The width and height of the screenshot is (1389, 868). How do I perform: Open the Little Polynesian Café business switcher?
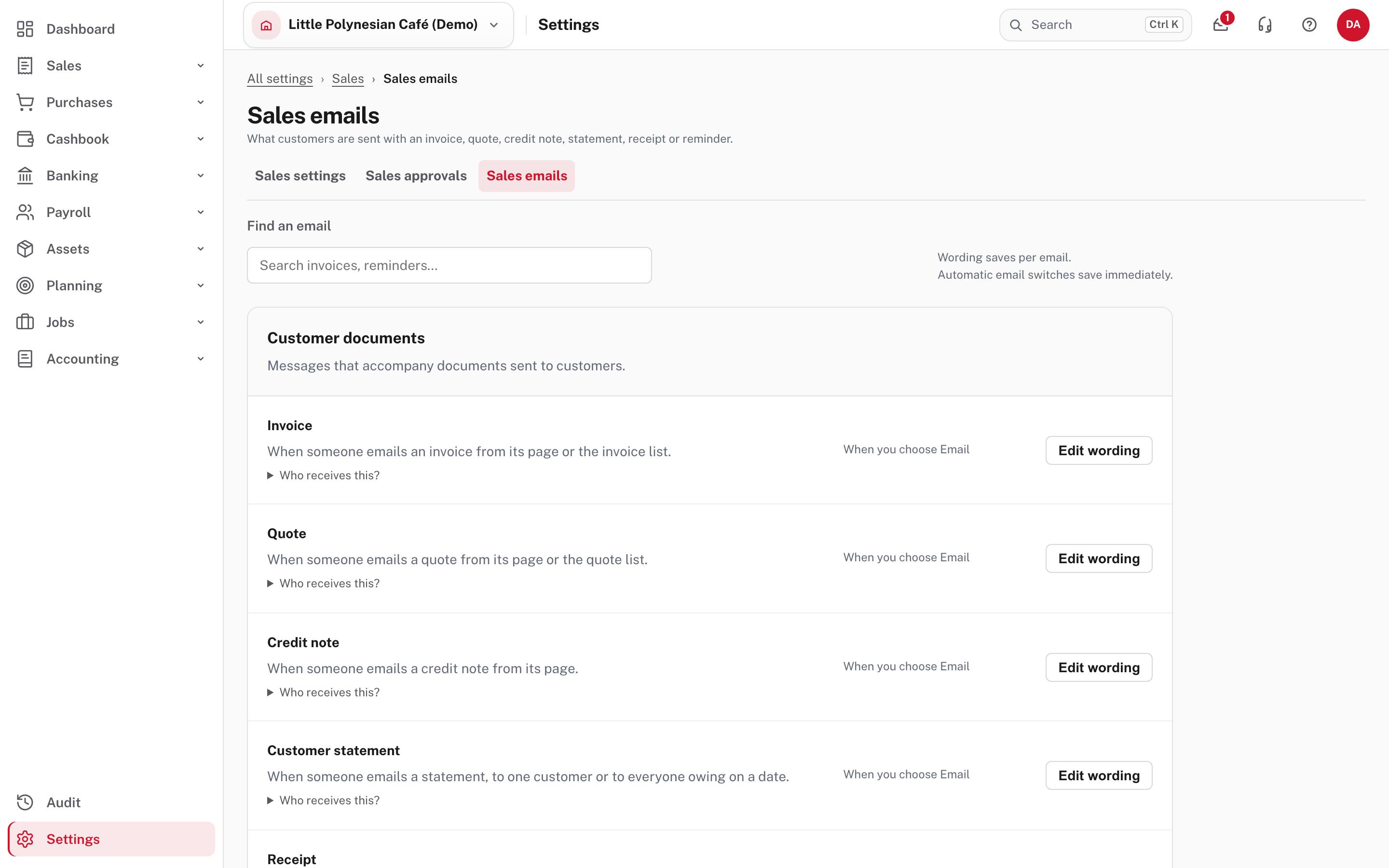(379, 25)
